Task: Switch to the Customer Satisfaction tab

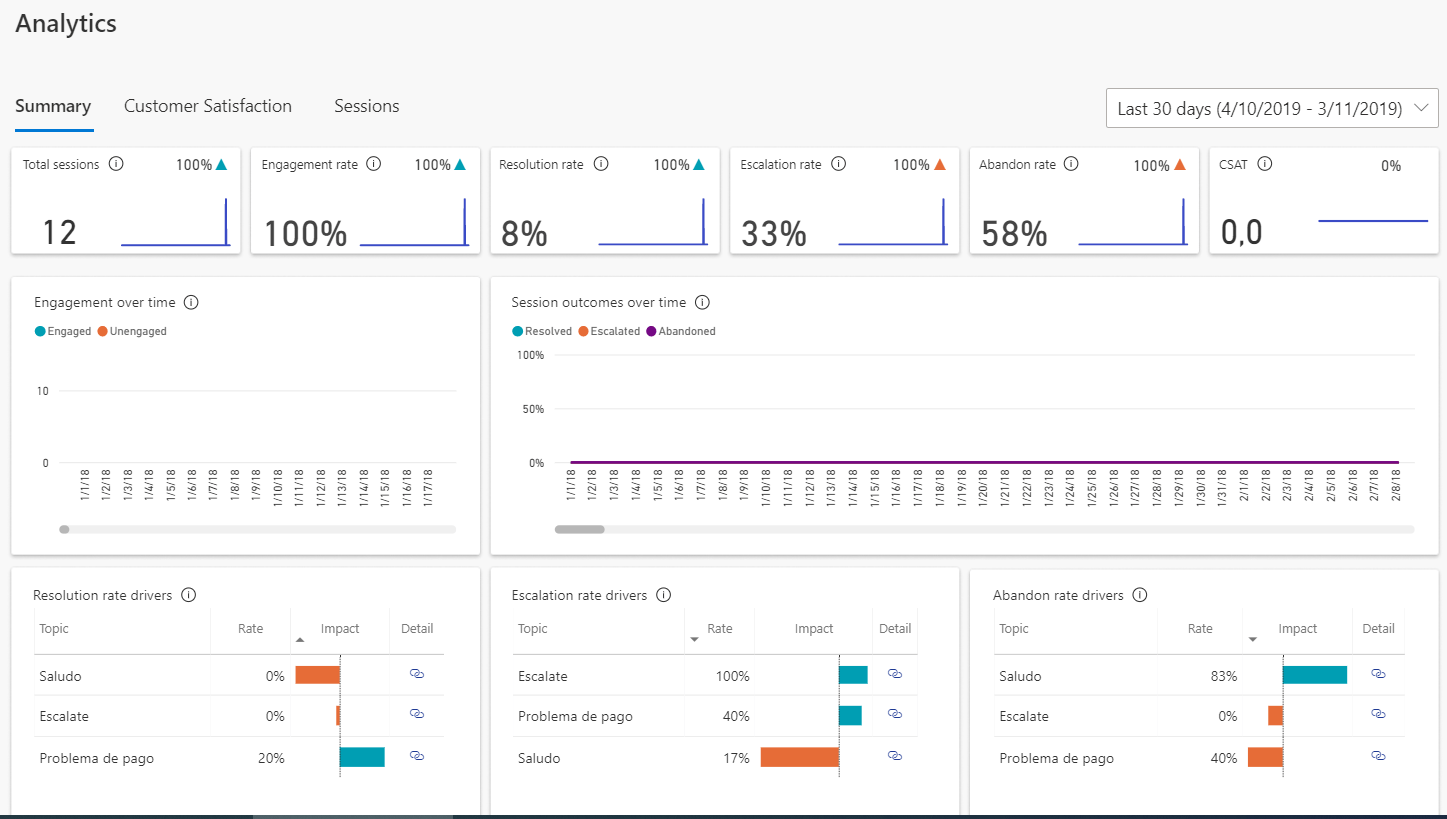Action: [x=208, y=106]
